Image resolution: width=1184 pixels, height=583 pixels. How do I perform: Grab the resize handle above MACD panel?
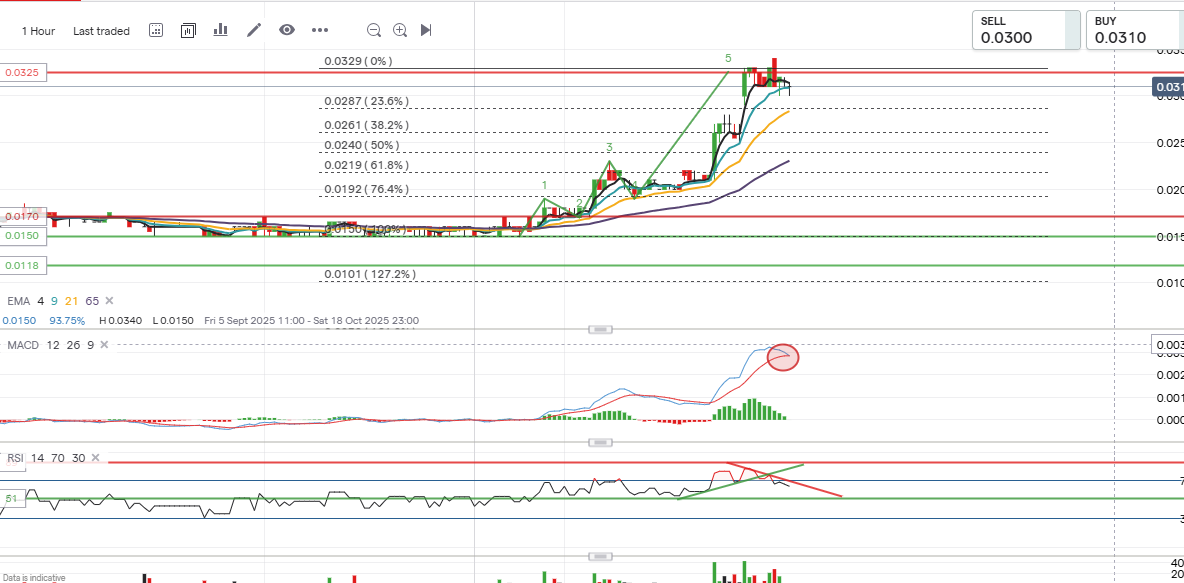click(600, 329)
